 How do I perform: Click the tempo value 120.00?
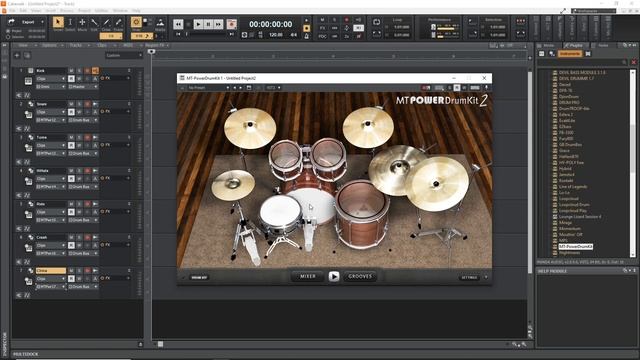coord(276,35)
